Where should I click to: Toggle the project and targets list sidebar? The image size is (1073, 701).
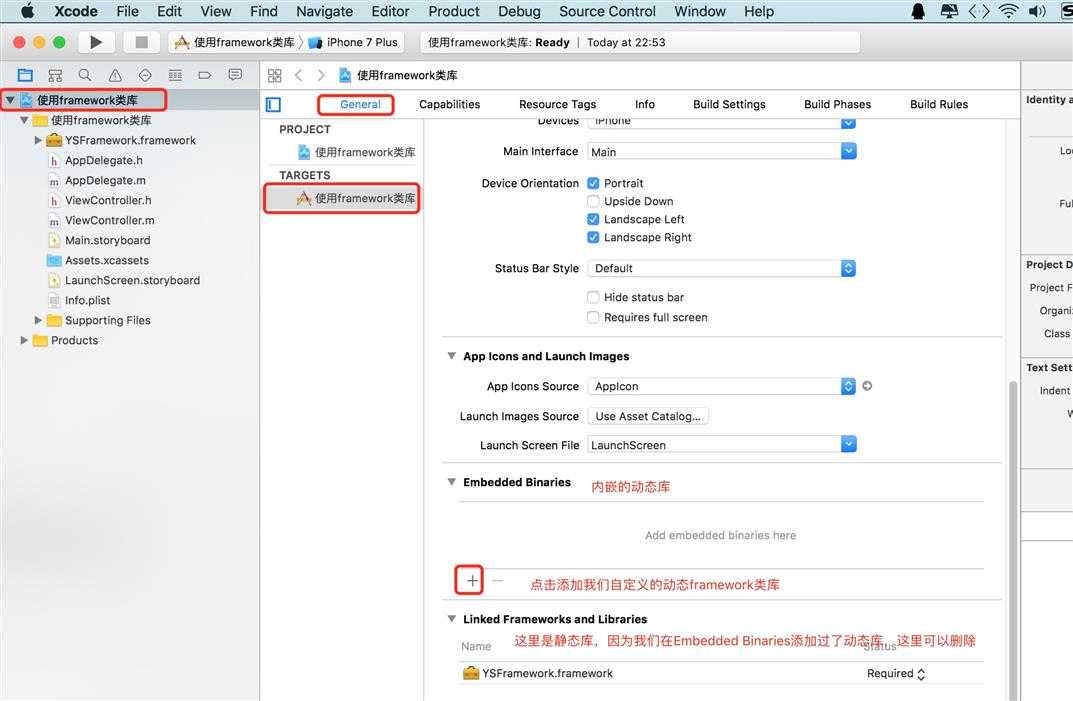(x=274, y=105)
